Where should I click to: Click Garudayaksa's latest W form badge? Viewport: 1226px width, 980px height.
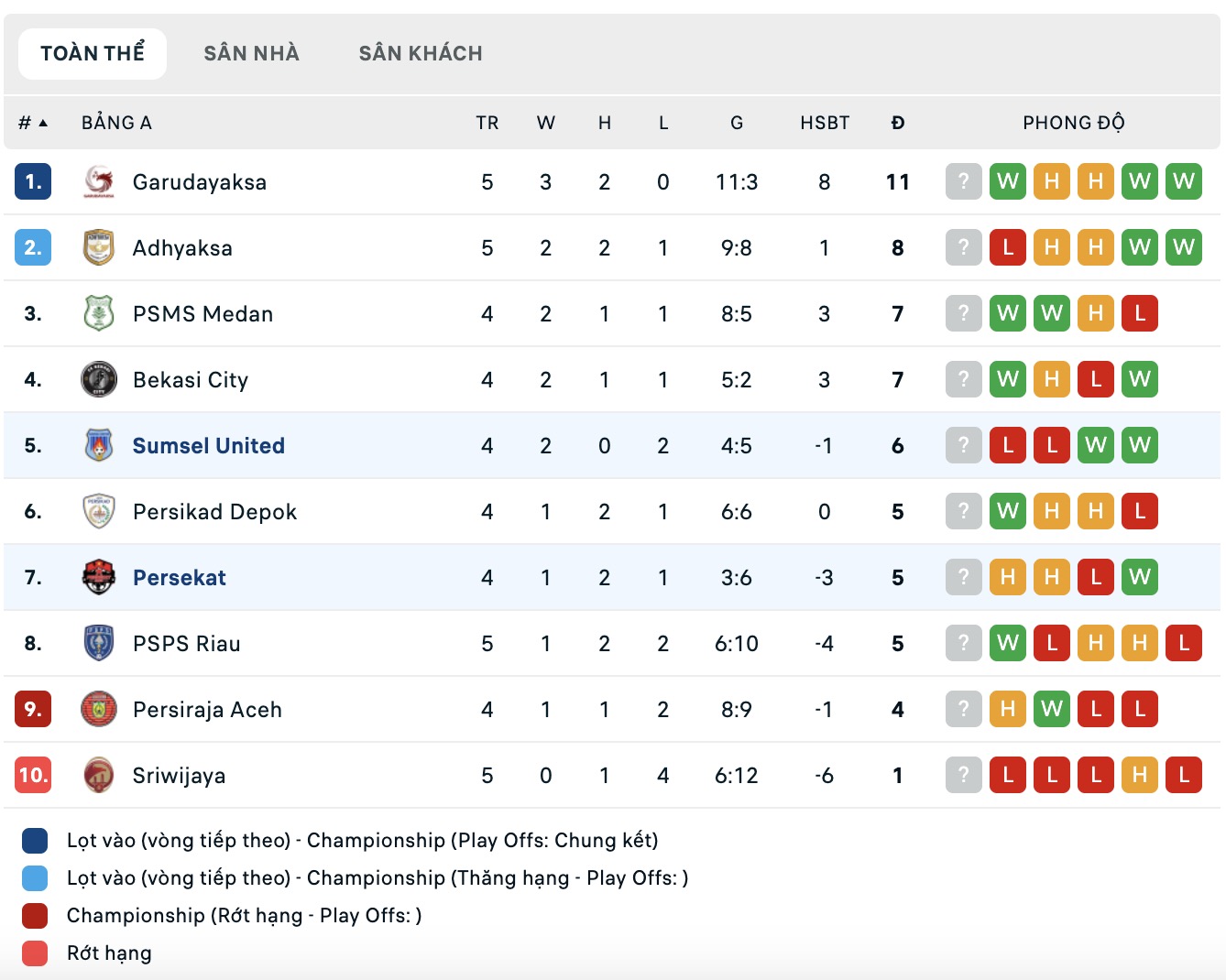point(1184,181)
